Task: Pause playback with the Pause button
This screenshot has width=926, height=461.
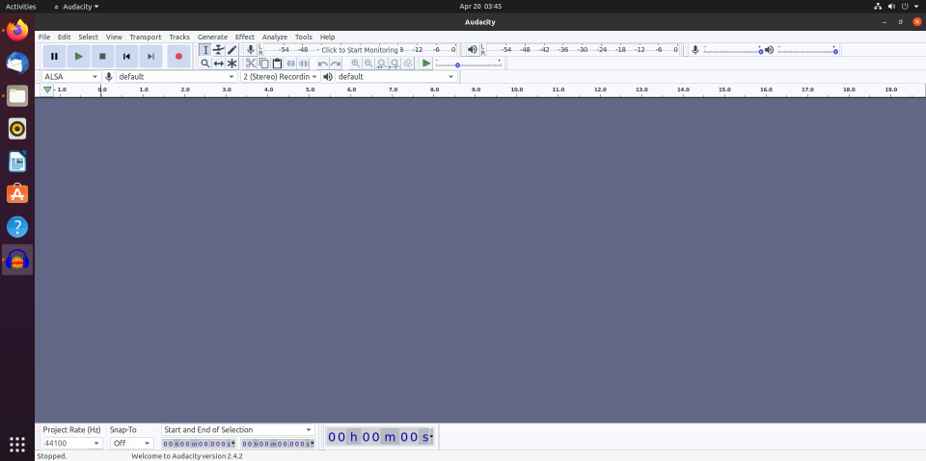Action: (x=54, y=56)
